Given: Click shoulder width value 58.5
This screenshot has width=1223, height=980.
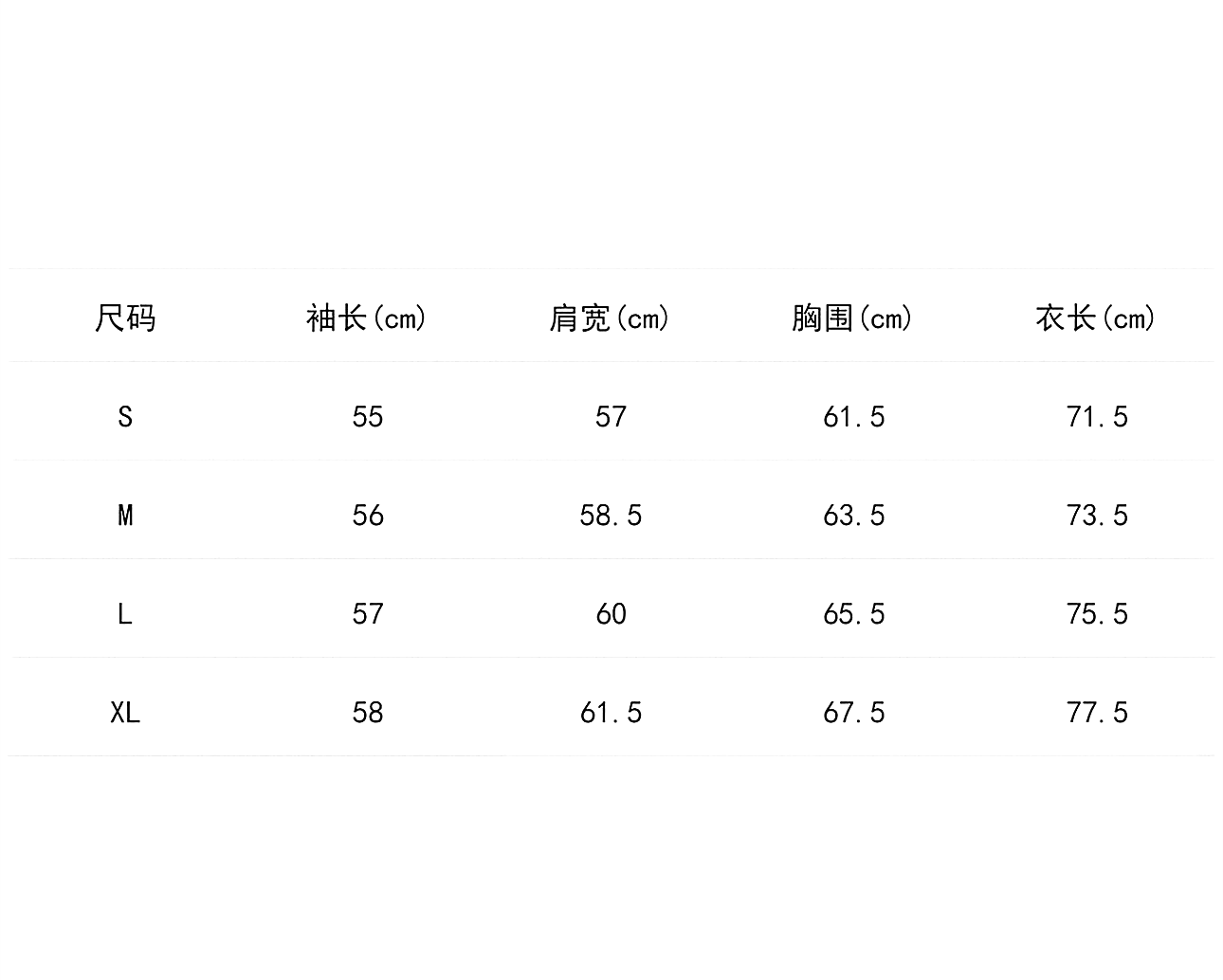Looking at the screenshot, I should [x=611, y=516].
